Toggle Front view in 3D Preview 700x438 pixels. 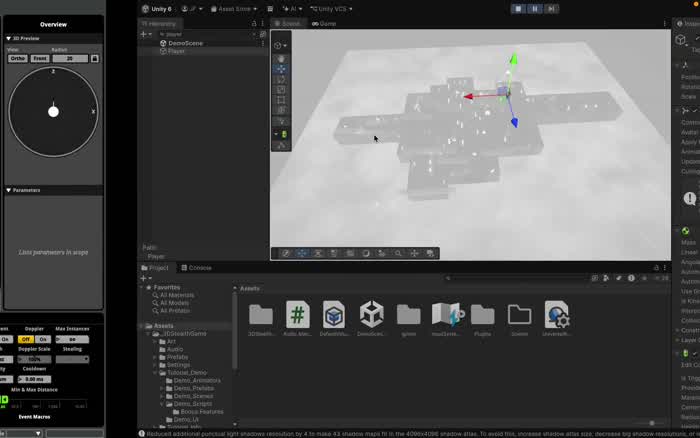40,58
